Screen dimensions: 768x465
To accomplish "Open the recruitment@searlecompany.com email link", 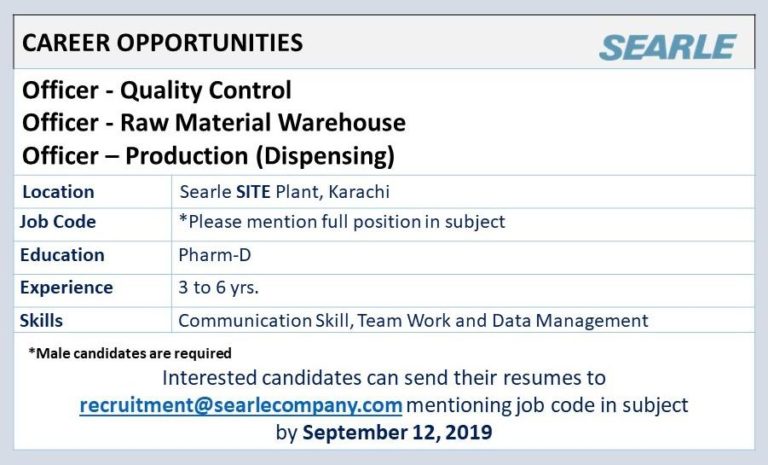I will [x=241, y=405].
